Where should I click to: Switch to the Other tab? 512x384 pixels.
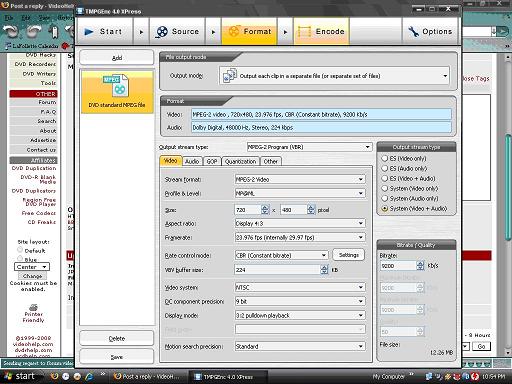pyautogui.click(x=271, y=161)
